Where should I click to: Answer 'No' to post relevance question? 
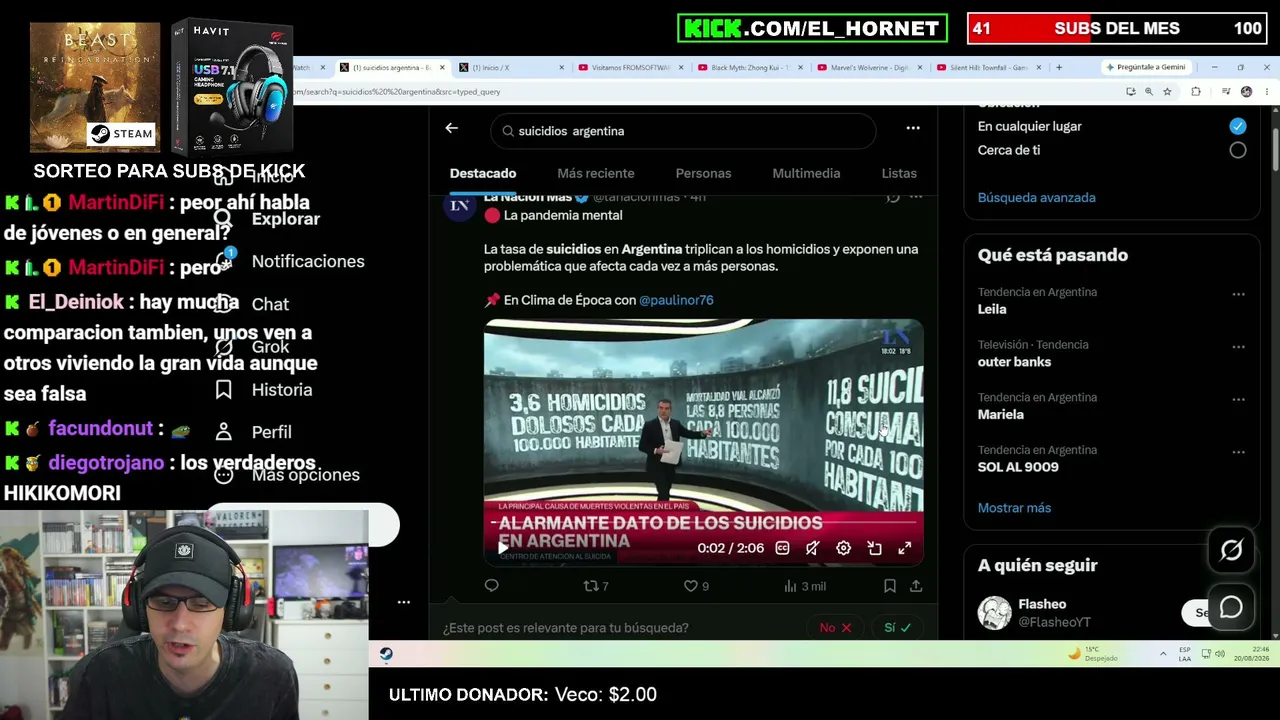pos(835,628)
